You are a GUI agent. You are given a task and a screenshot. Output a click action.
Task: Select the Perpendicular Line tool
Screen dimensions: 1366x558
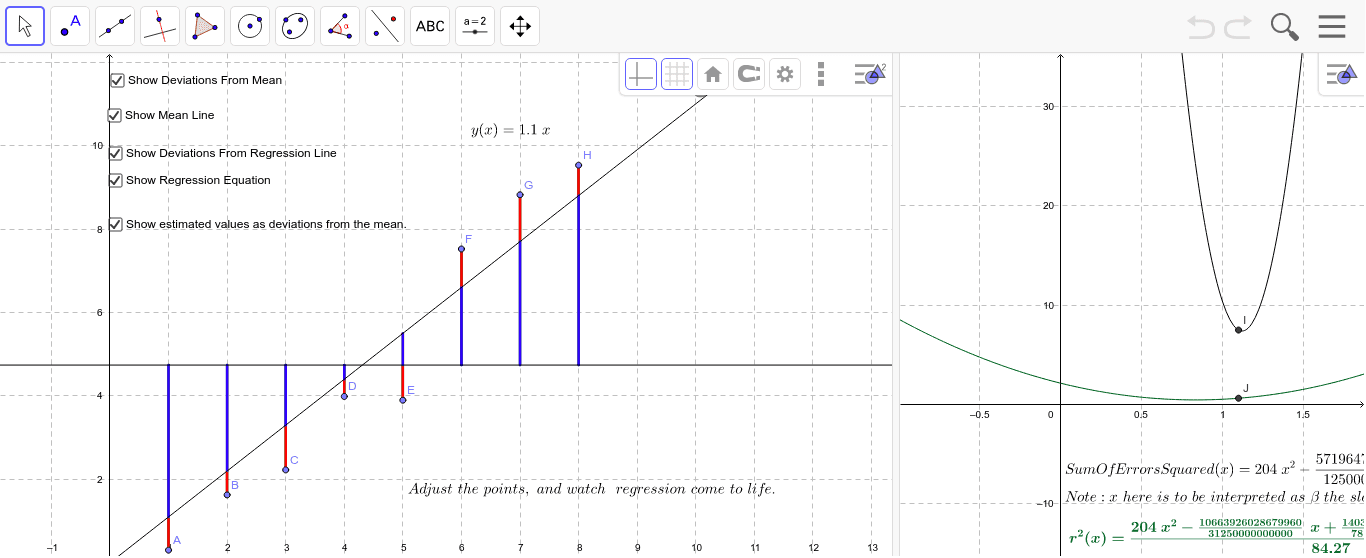[160, 26]
